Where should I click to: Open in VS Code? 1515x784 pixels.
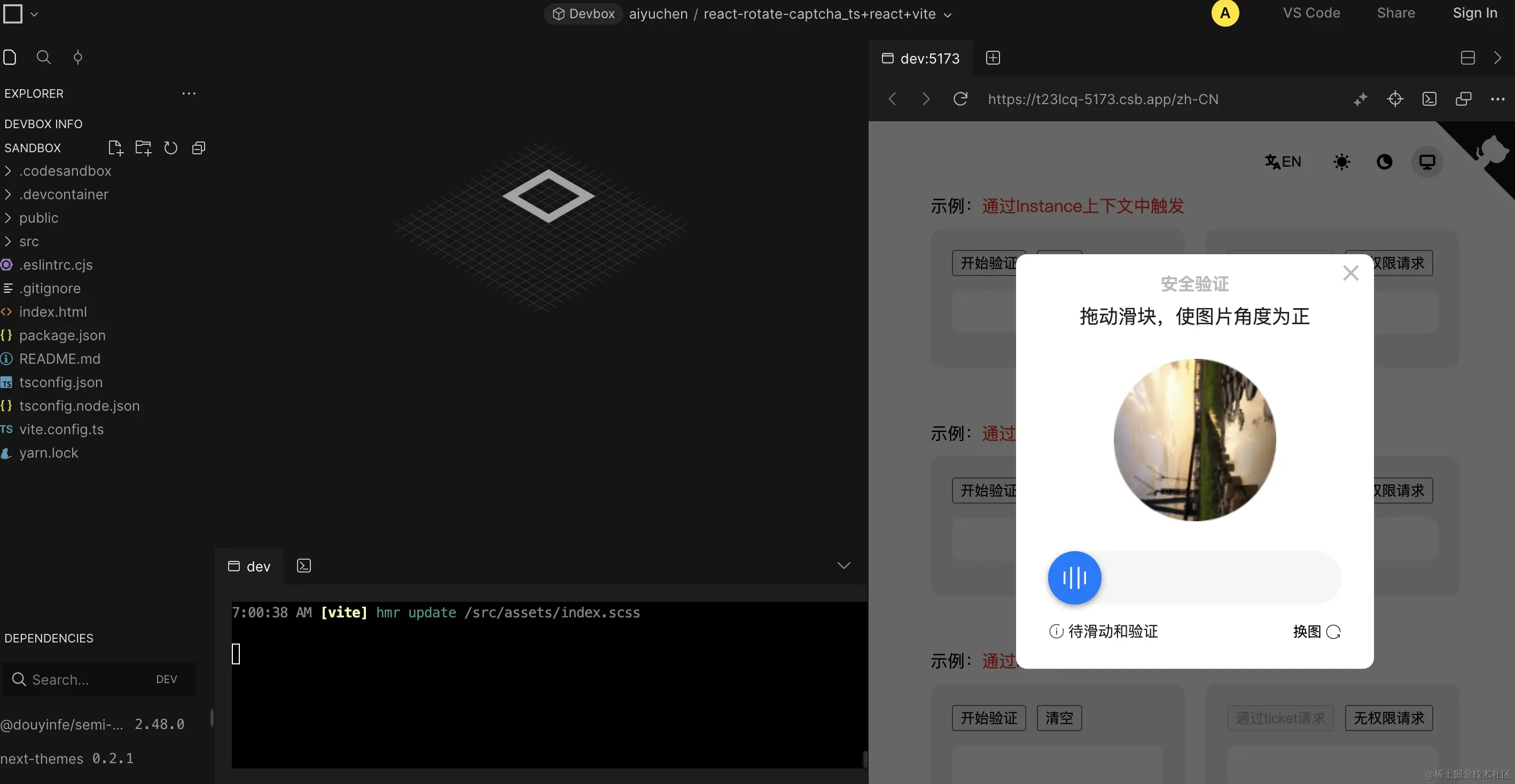coord(1311,13)
